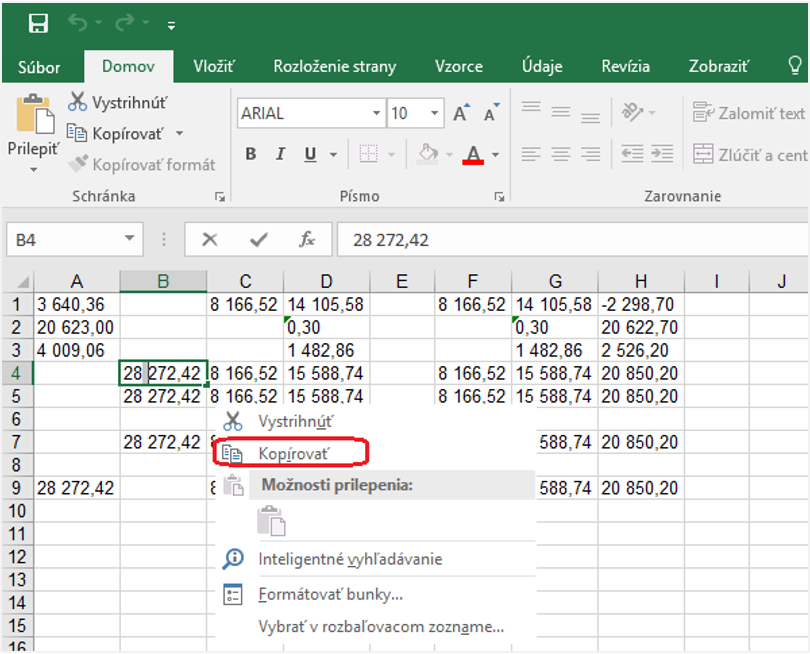Click the Vystrihnúť scissors icon in ribbon
The image size is (810, 654).
(77, 102)
